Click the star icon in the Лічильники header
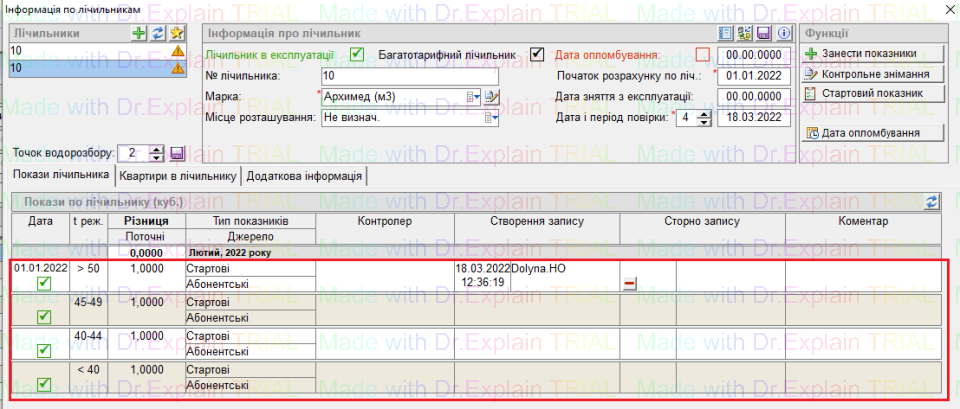 (175, 34)
